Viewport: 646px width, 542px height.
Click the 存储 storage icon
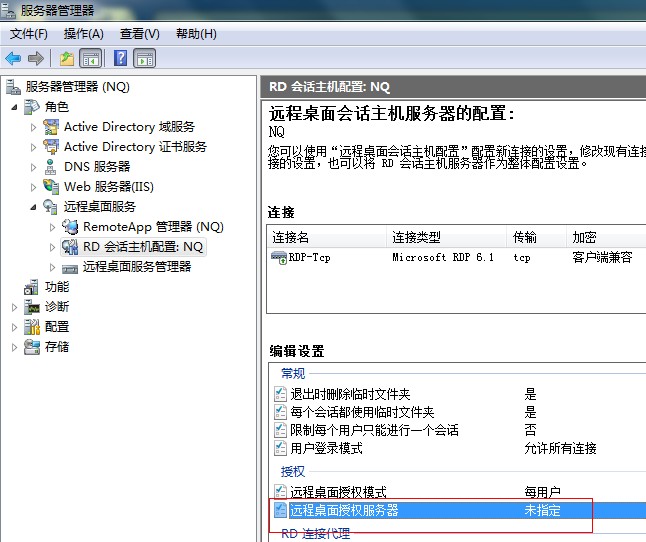(31, 347)
